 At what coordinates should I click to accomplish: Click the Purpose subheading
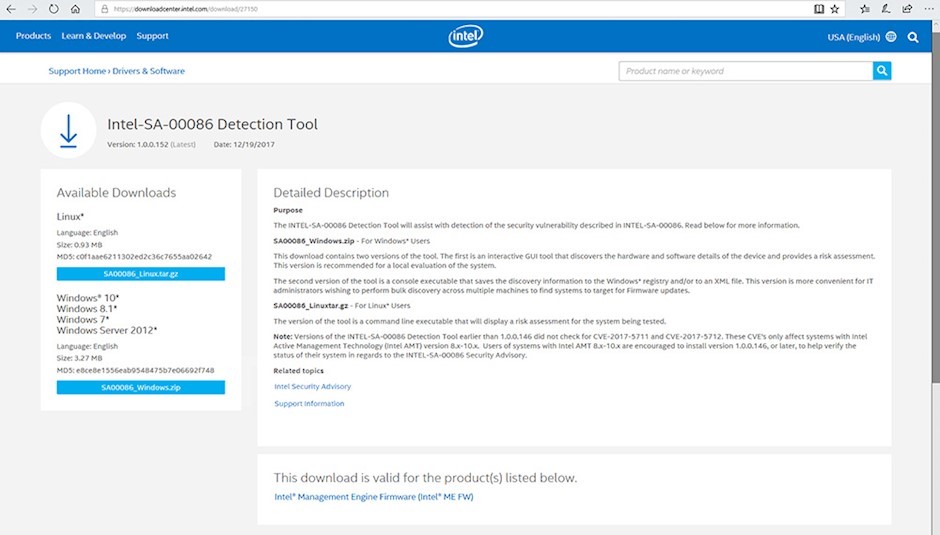click(288, 211)
